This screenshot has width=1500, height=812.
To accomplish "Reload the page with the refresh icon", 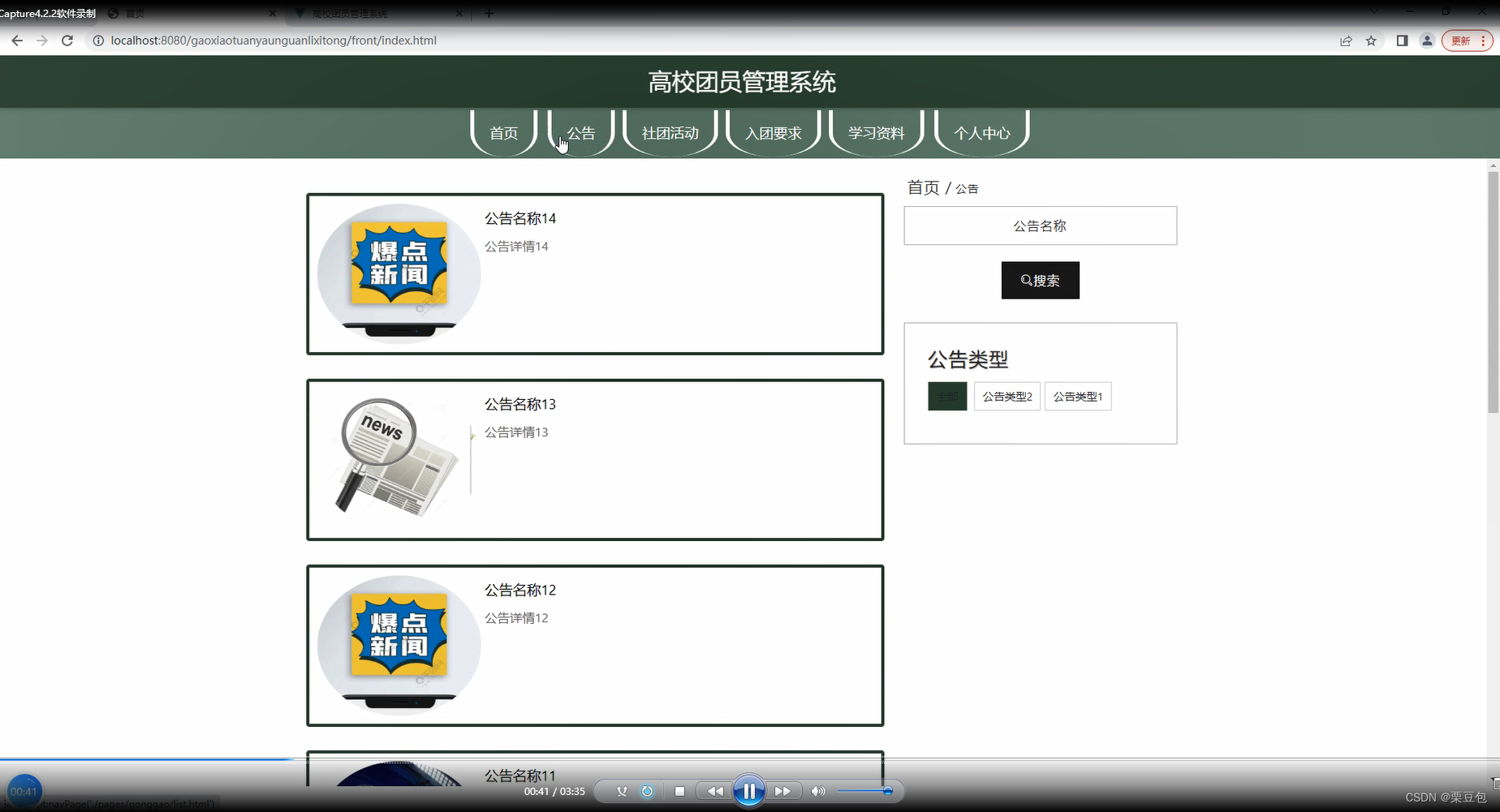I will click(67, 41).
